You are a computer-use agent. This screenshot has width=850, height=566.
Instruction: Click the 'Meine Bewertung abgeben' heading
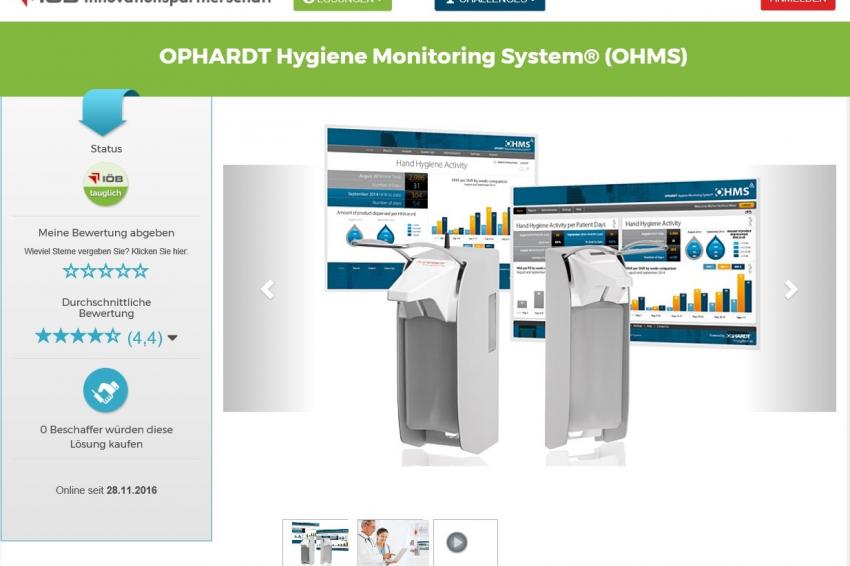[x=106, y=233]
